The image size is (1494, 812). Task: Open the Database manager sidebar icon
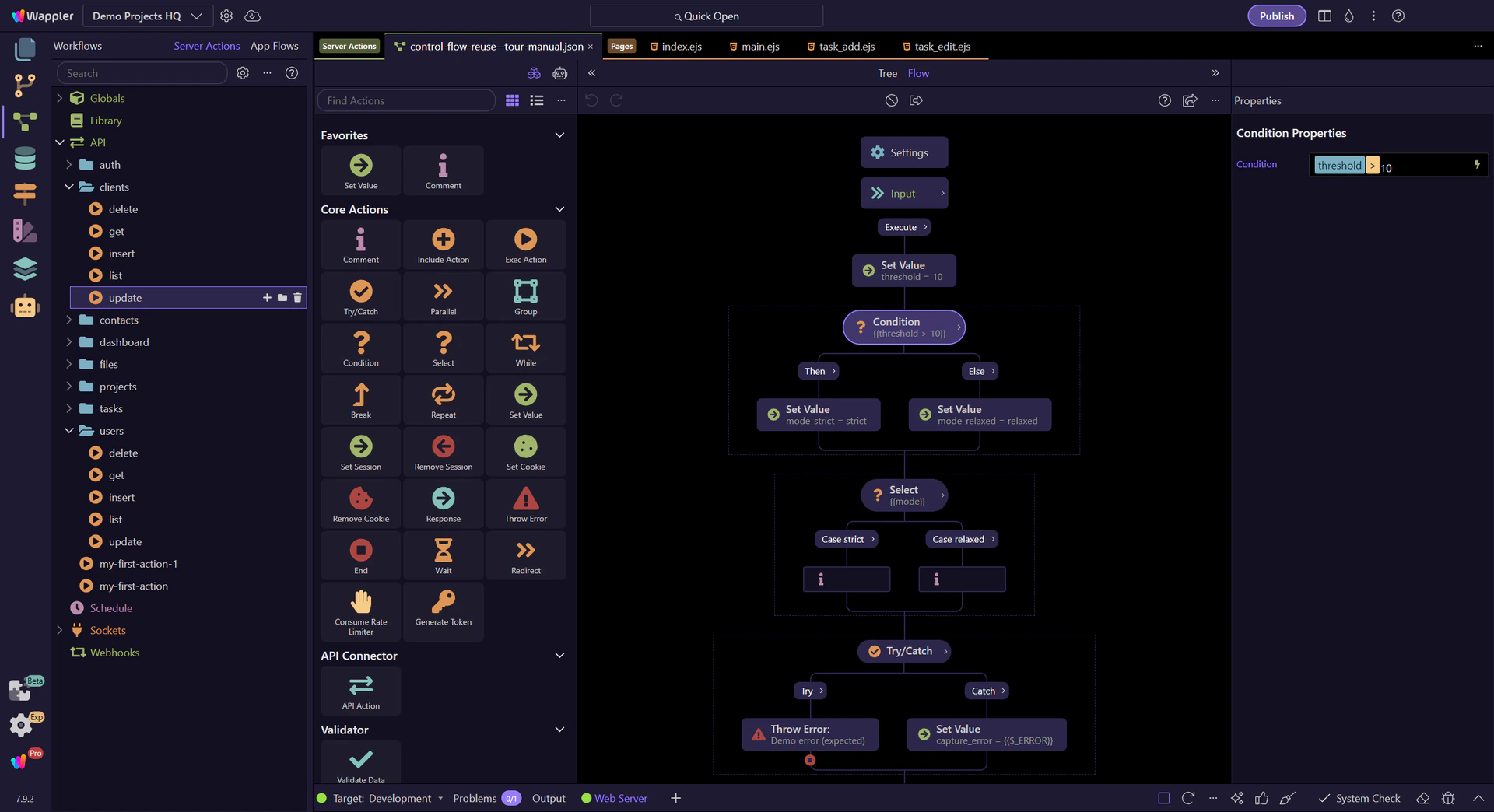click(x=25, y=158)
